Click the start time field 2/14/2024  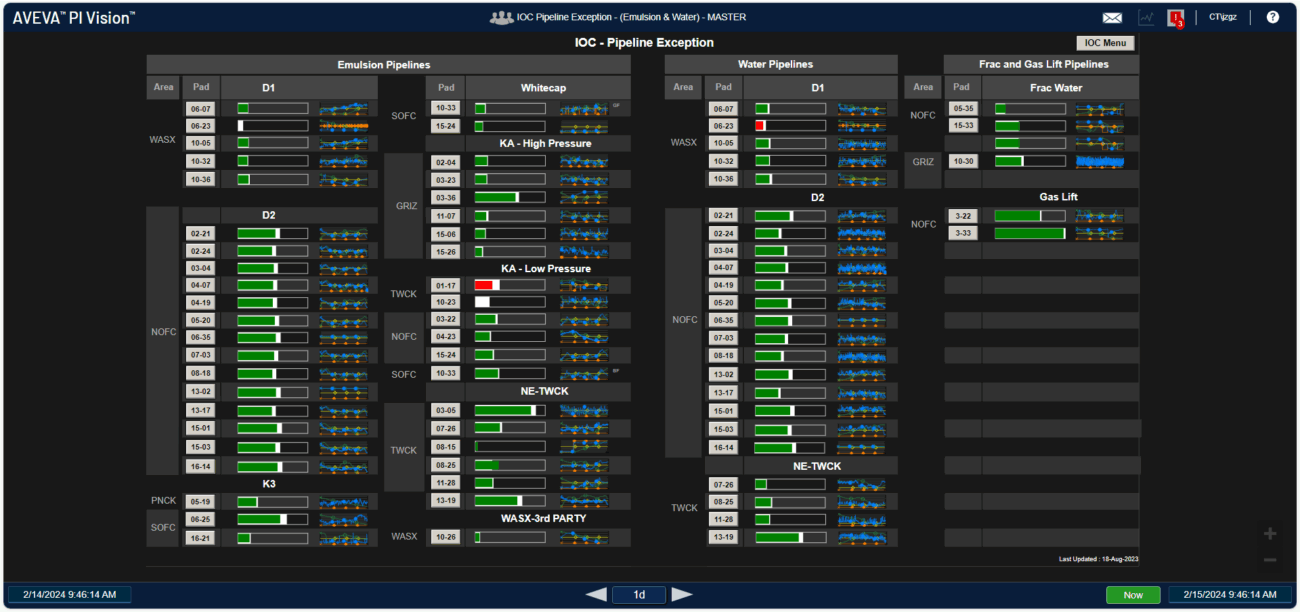pyautogui.click(x=68, y=594)
